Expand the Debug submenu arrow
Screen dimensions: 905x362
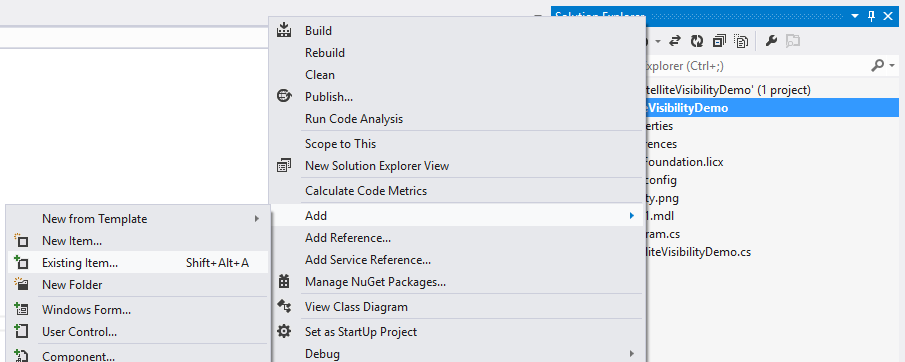632,353
